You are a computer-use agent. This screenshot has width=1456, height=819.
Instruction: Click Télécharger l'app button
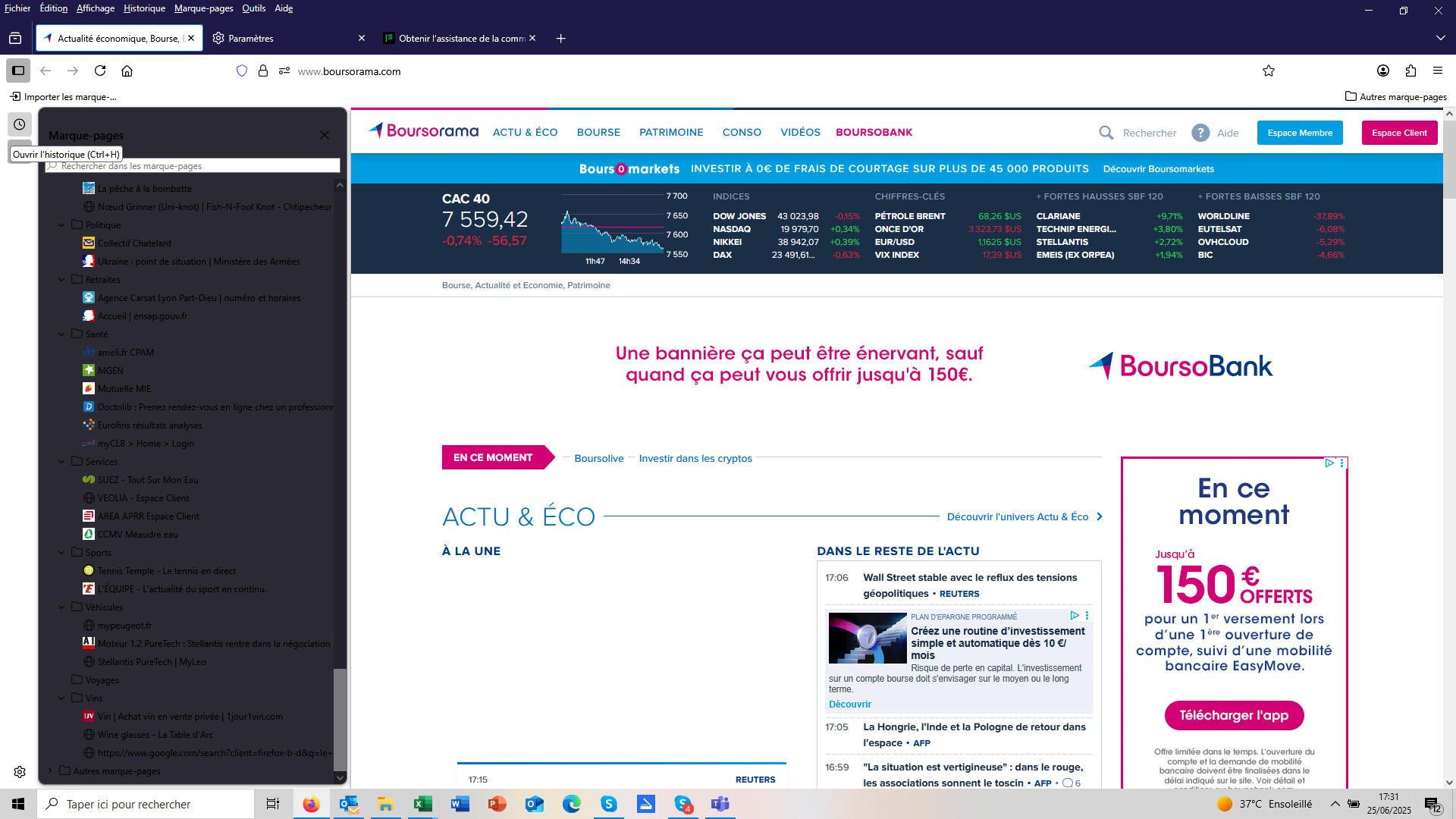[x=1234, y=715]
